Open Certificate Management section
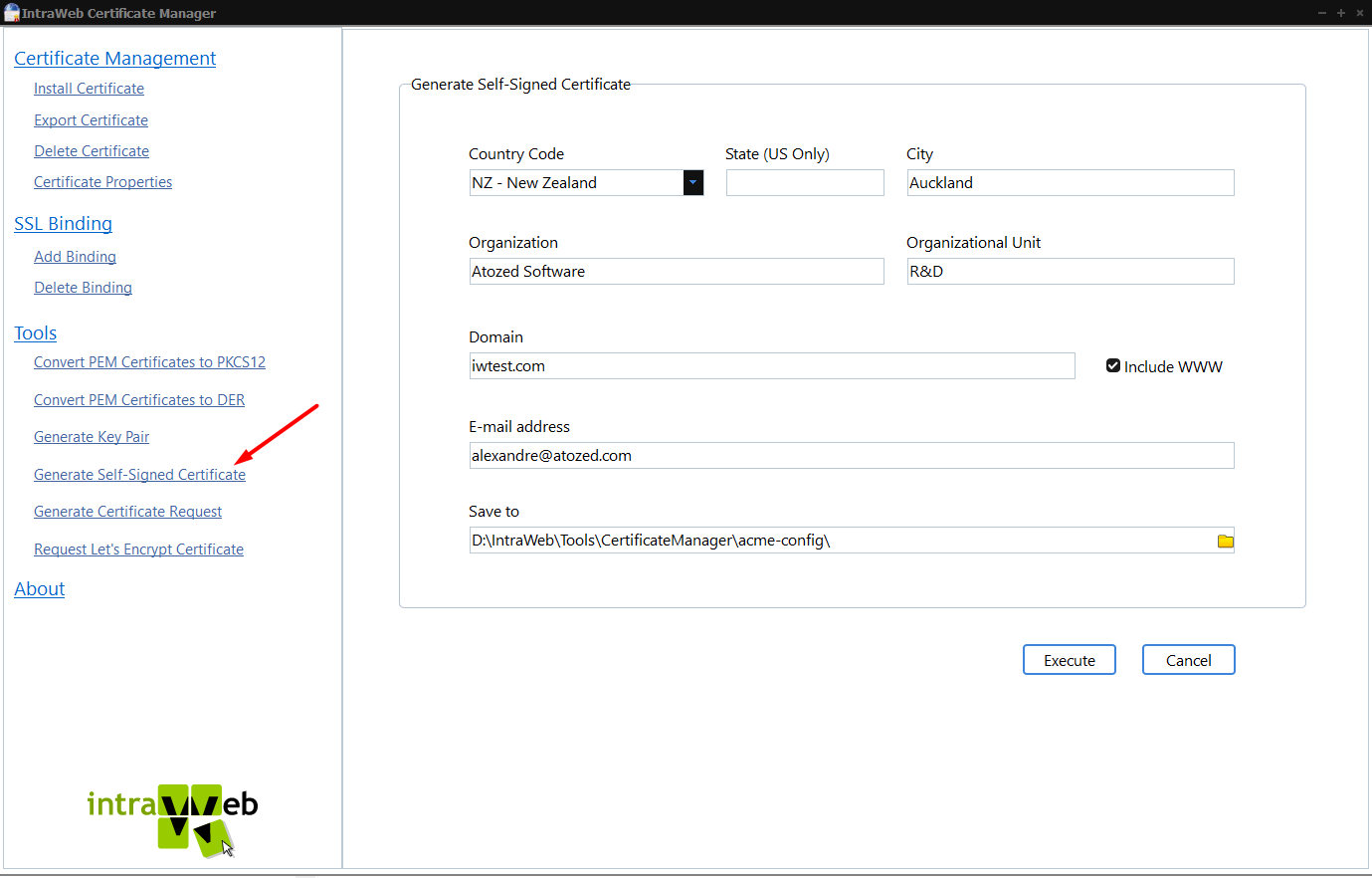Screen dimensions: 1372x878 click(x=114, y=59)
